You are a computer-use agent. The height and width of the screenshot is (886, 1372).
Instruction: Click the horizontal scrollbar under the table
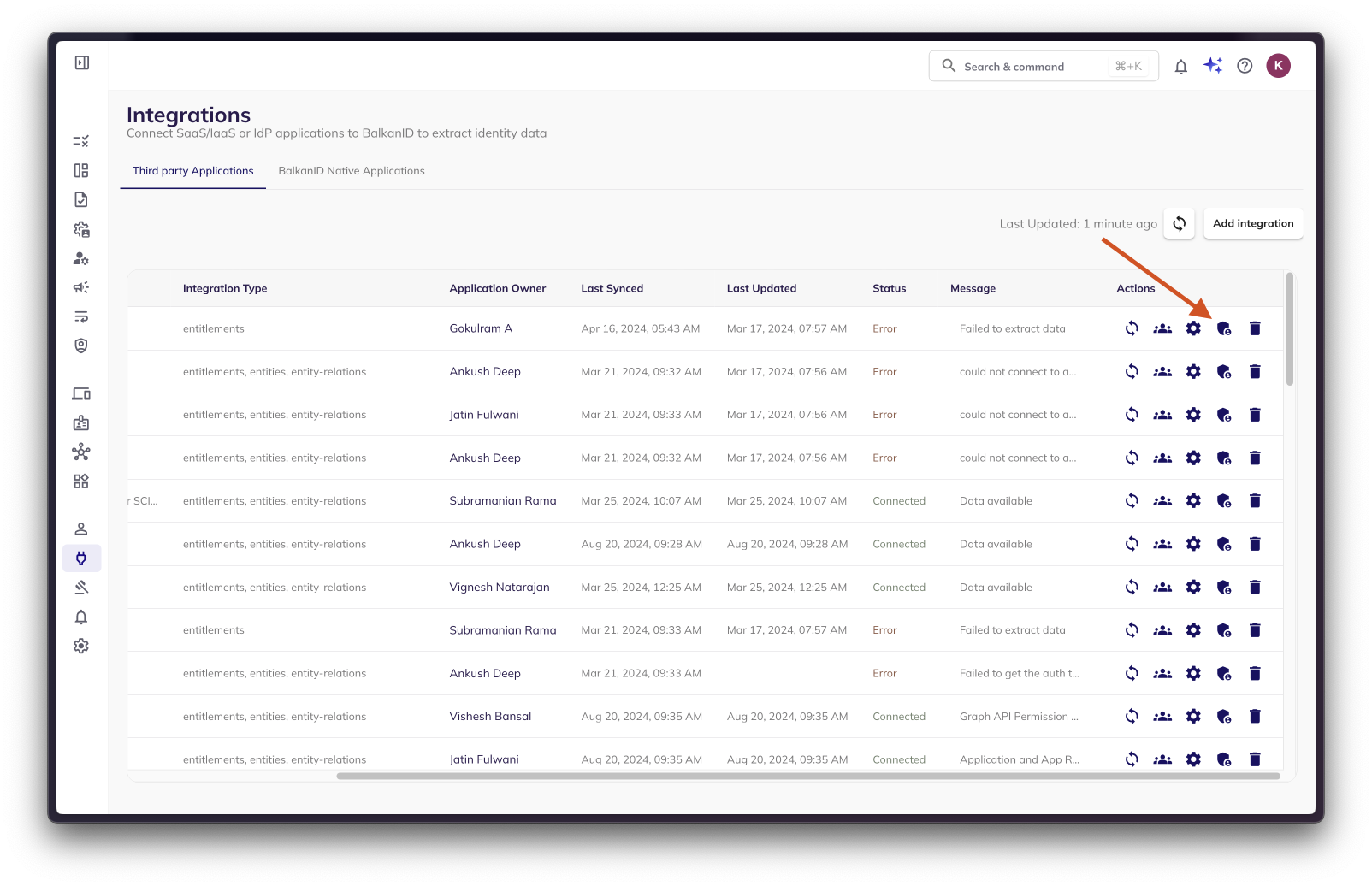tap(807, 777)
